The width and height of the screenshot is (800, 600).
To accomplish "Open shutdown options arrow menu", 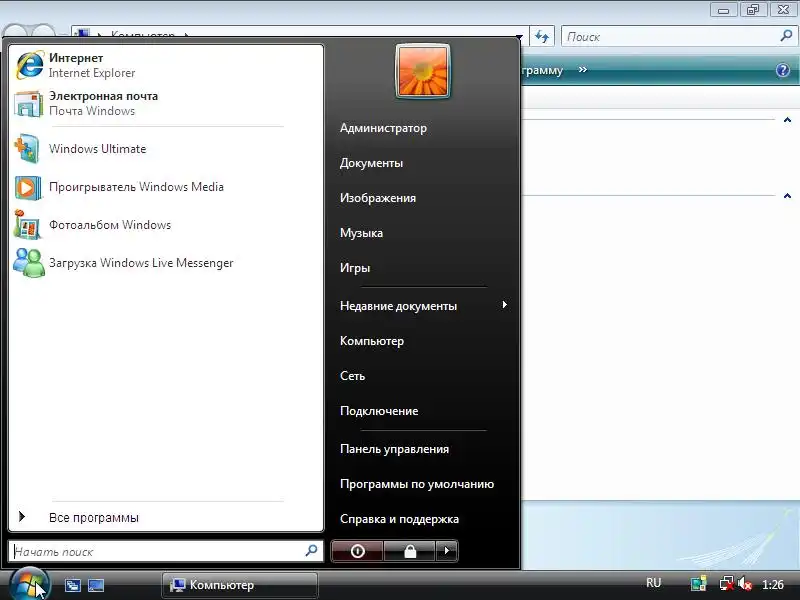I will click(x=447, y=551).
